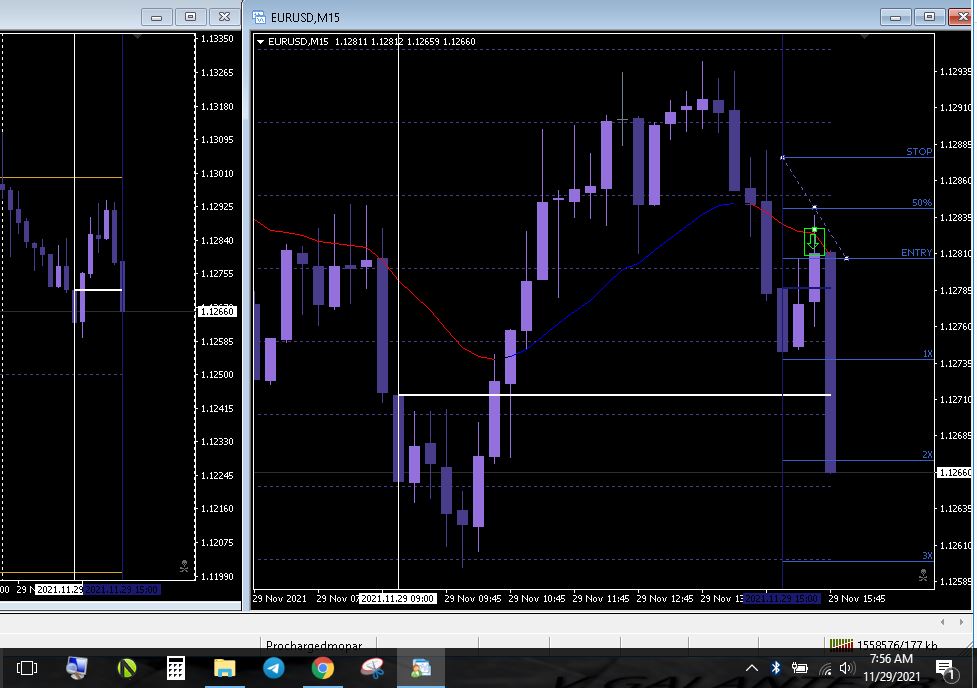Click the skull icon in the left chart window
Image resolution: width=977 pixels, height=688 pixels.
click(x=184, y=566)
